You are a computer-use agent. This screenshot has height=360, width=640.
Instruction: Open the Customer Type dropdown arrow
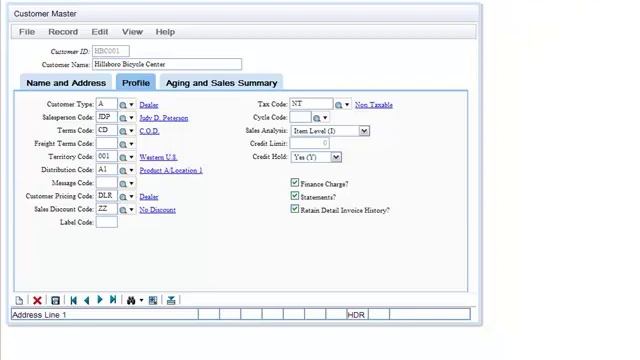point(131,105)
